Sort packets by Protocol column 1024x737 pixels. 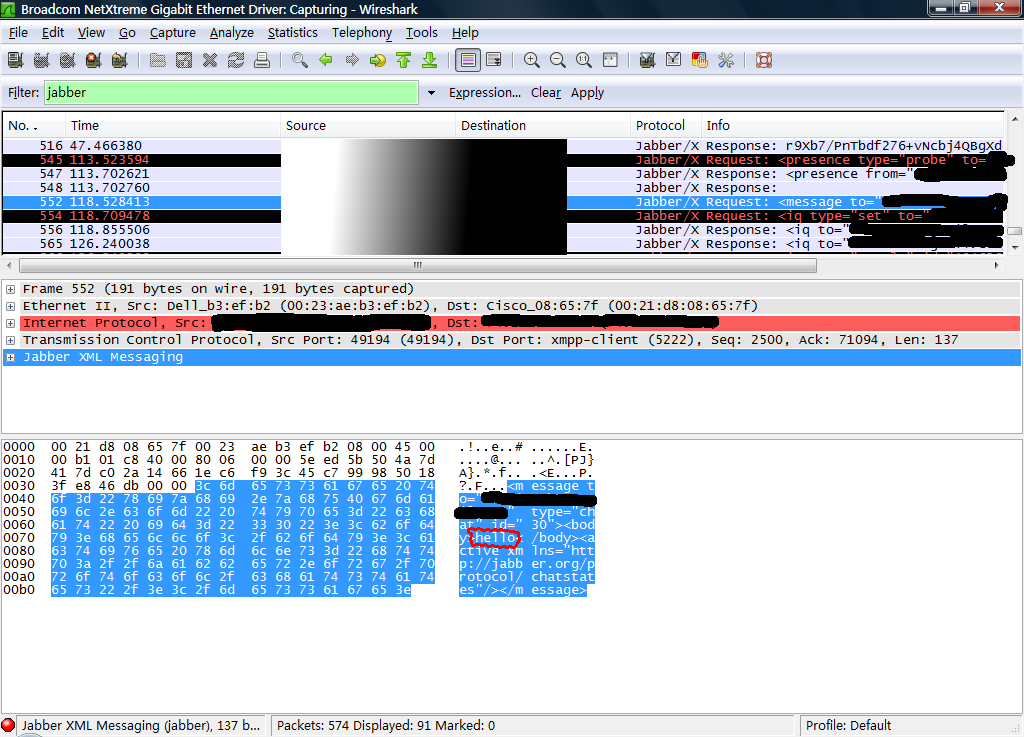666,125
